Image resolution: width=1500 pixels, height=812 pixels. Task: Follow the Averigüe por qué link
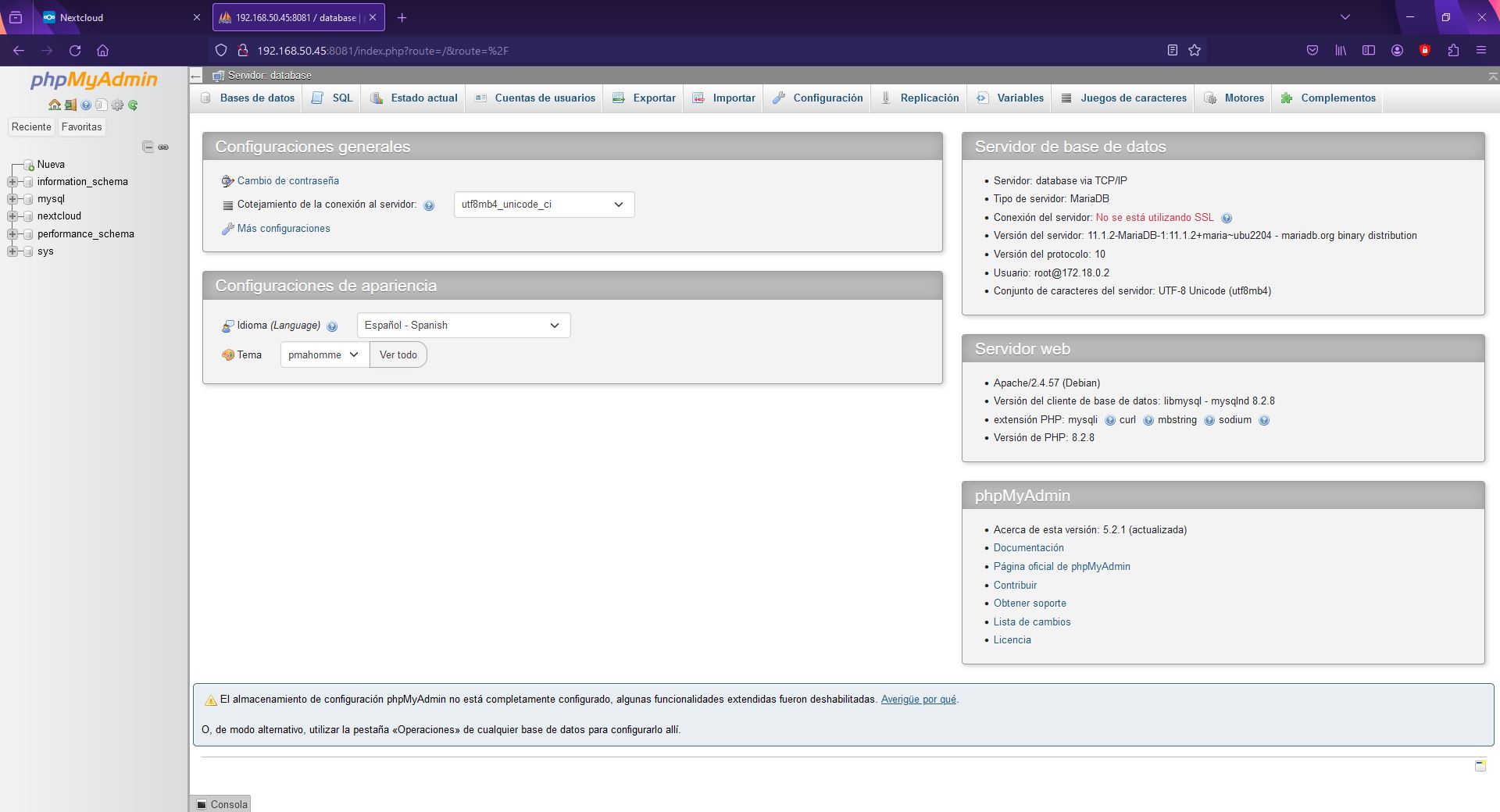pyautogui.click(x=918, y=700)
